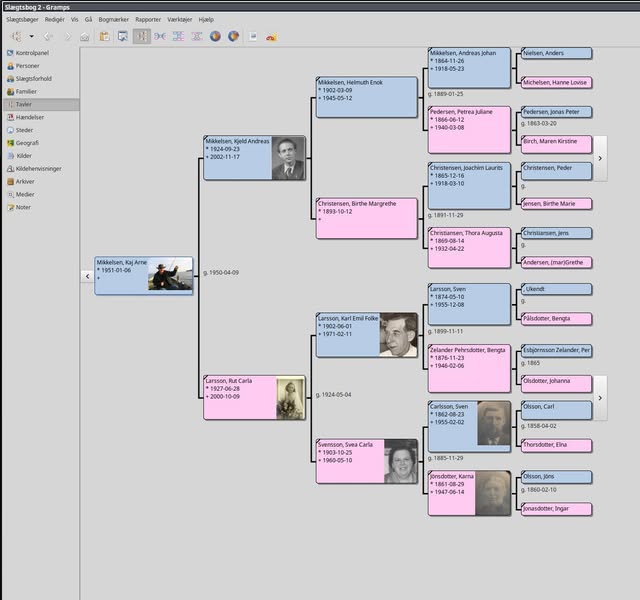Open the recent trees dropdown arrow
The height and width of the screenshot is (600, 640).
(x=31, y=37)
